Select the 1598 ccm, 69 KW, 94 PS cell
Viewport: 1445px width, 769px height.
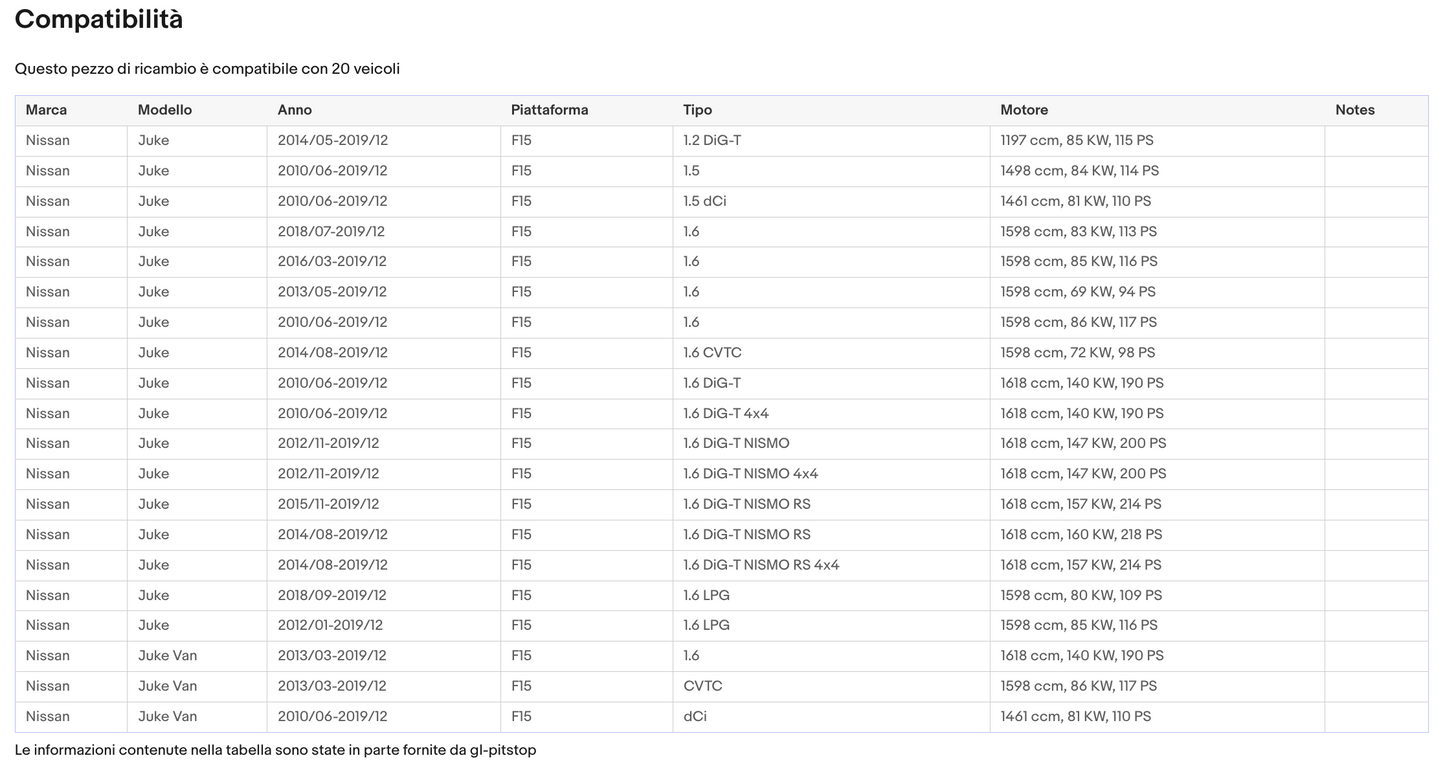[x=1078, y=292]
